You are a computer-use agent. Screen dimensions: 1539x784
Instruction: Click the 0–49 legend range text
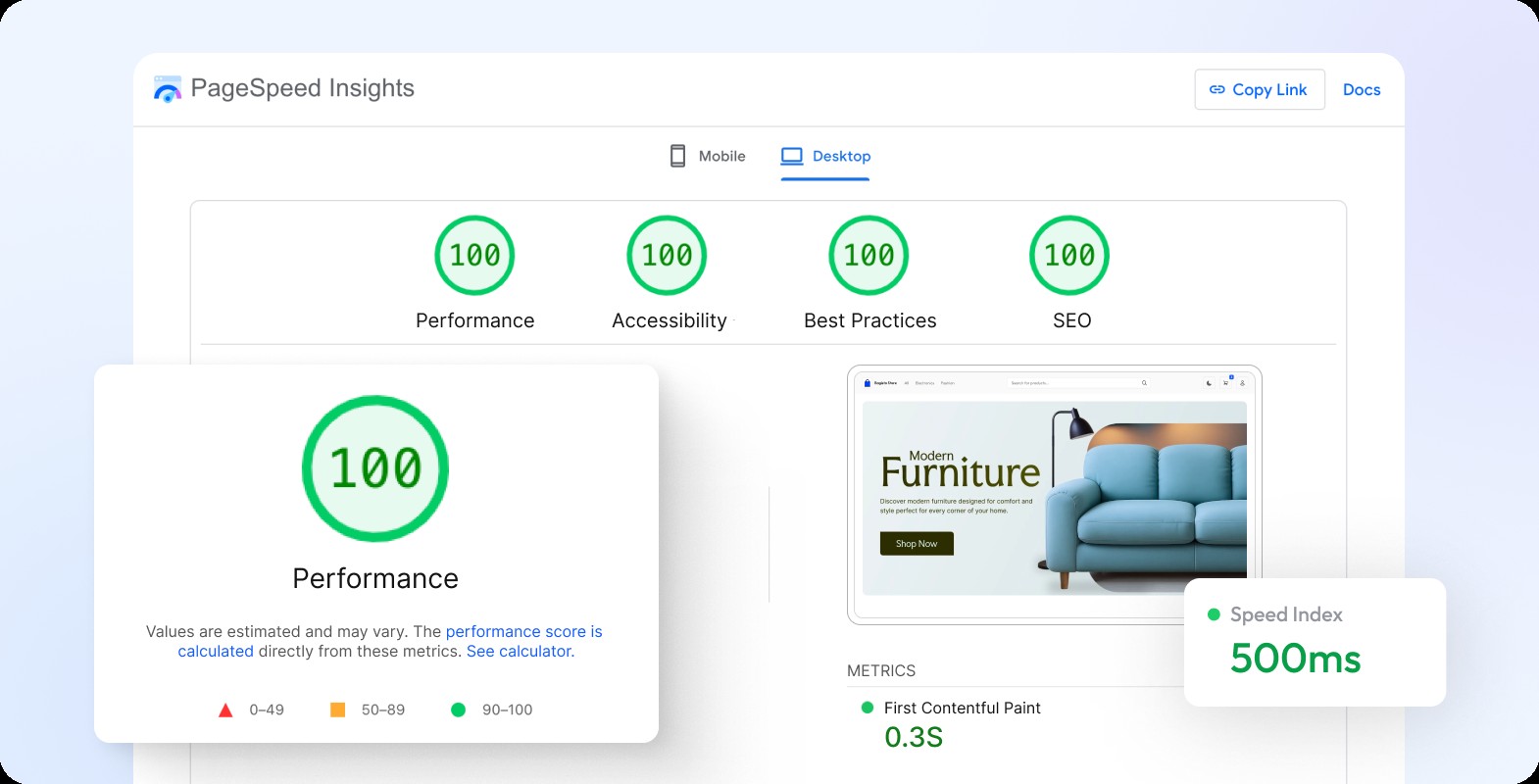point(267,710)
